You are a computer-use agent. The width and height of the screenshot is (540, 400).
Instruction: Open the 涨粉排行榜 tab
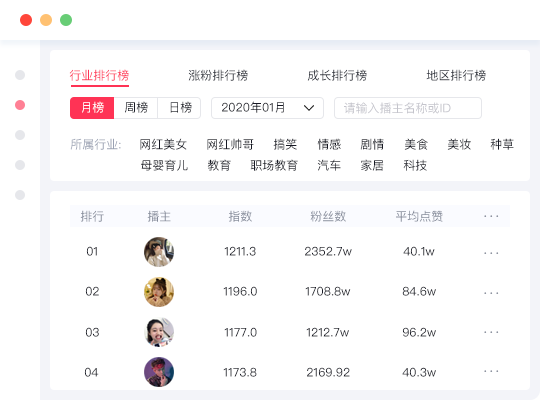click(218, 75)
